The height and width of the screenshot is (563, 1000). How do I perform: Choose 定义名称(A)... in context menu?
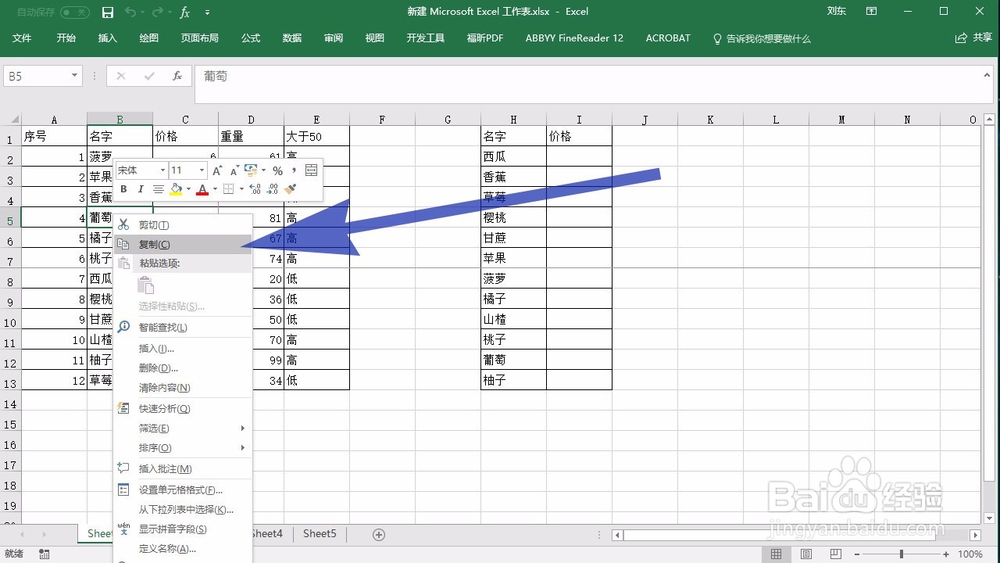pyautogui.click(x=183, y=548)
